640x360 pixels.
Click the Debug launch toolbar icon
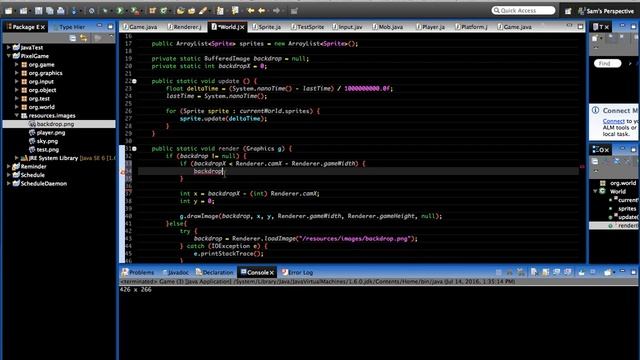[105, 11]
